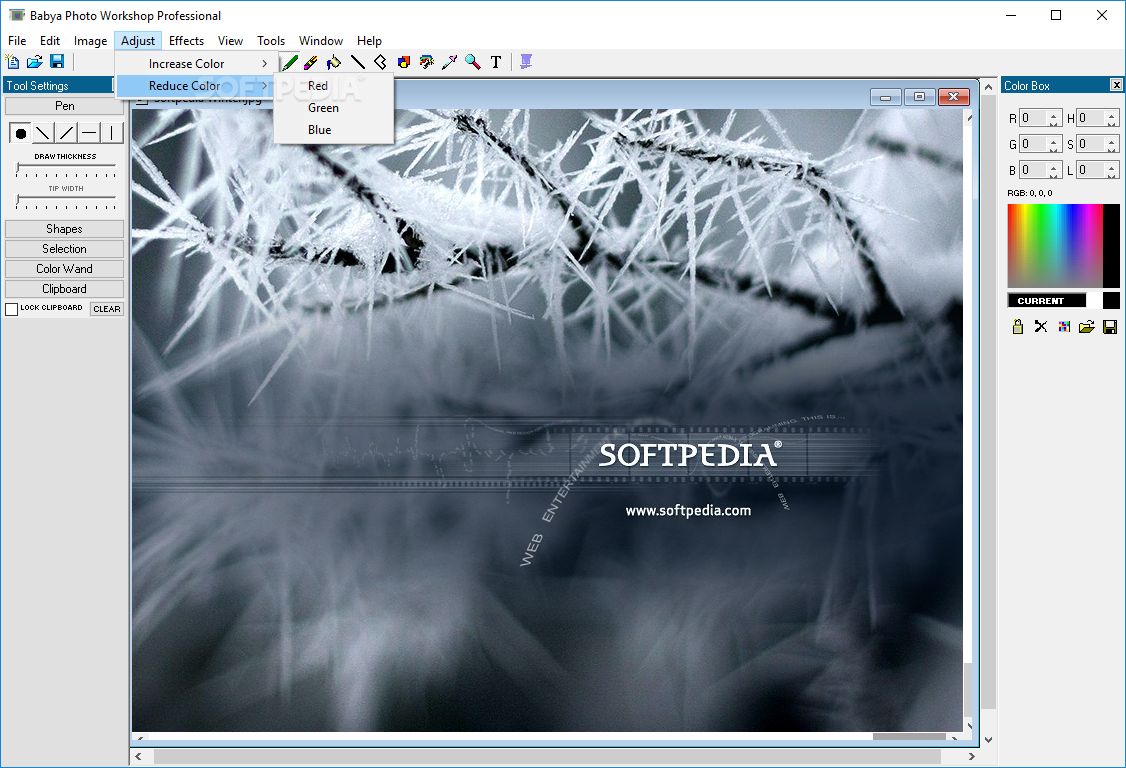
Task: Expand the Shapes settings section
Action: 65,229
